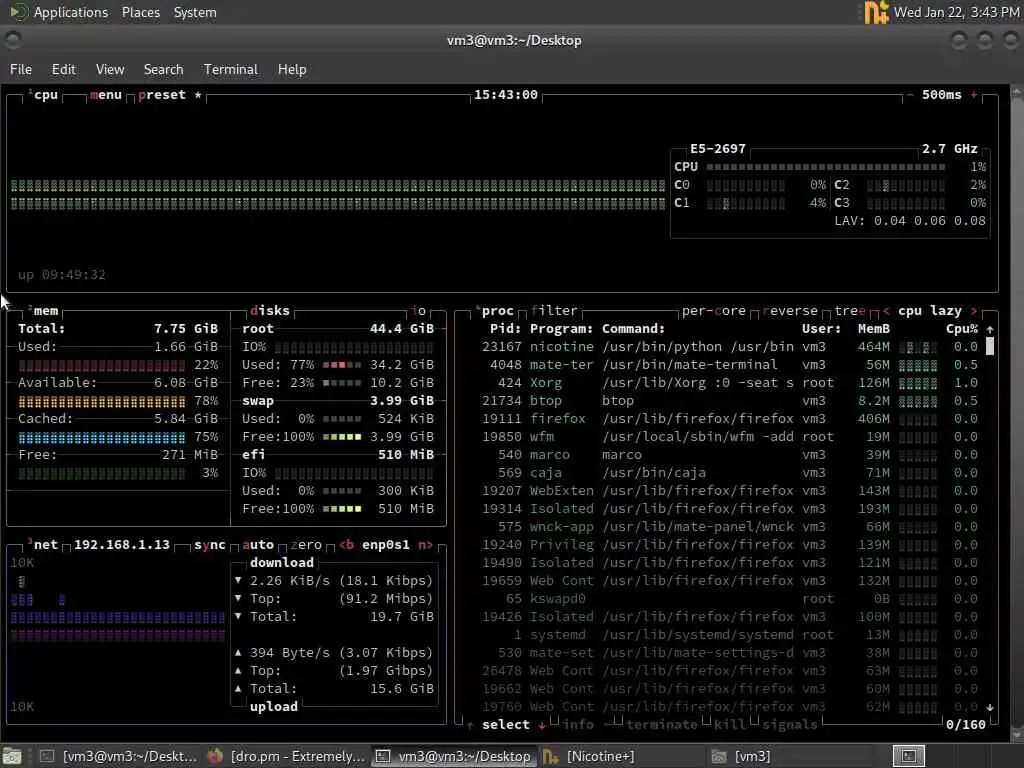Open the btop menu button

click(106, 95)
